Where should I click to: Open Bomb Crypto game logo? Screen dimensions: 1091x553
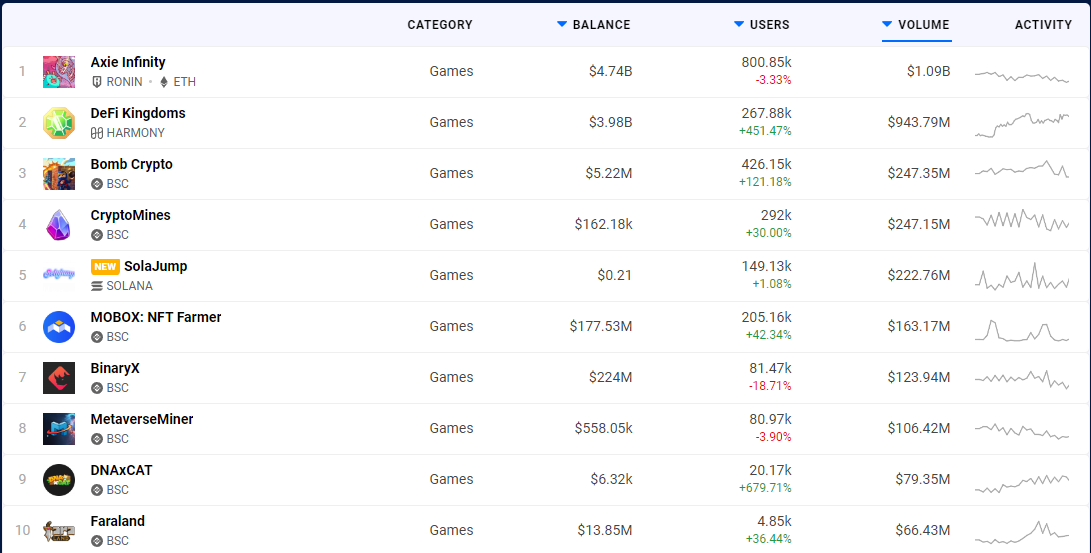tap(58, 174)
